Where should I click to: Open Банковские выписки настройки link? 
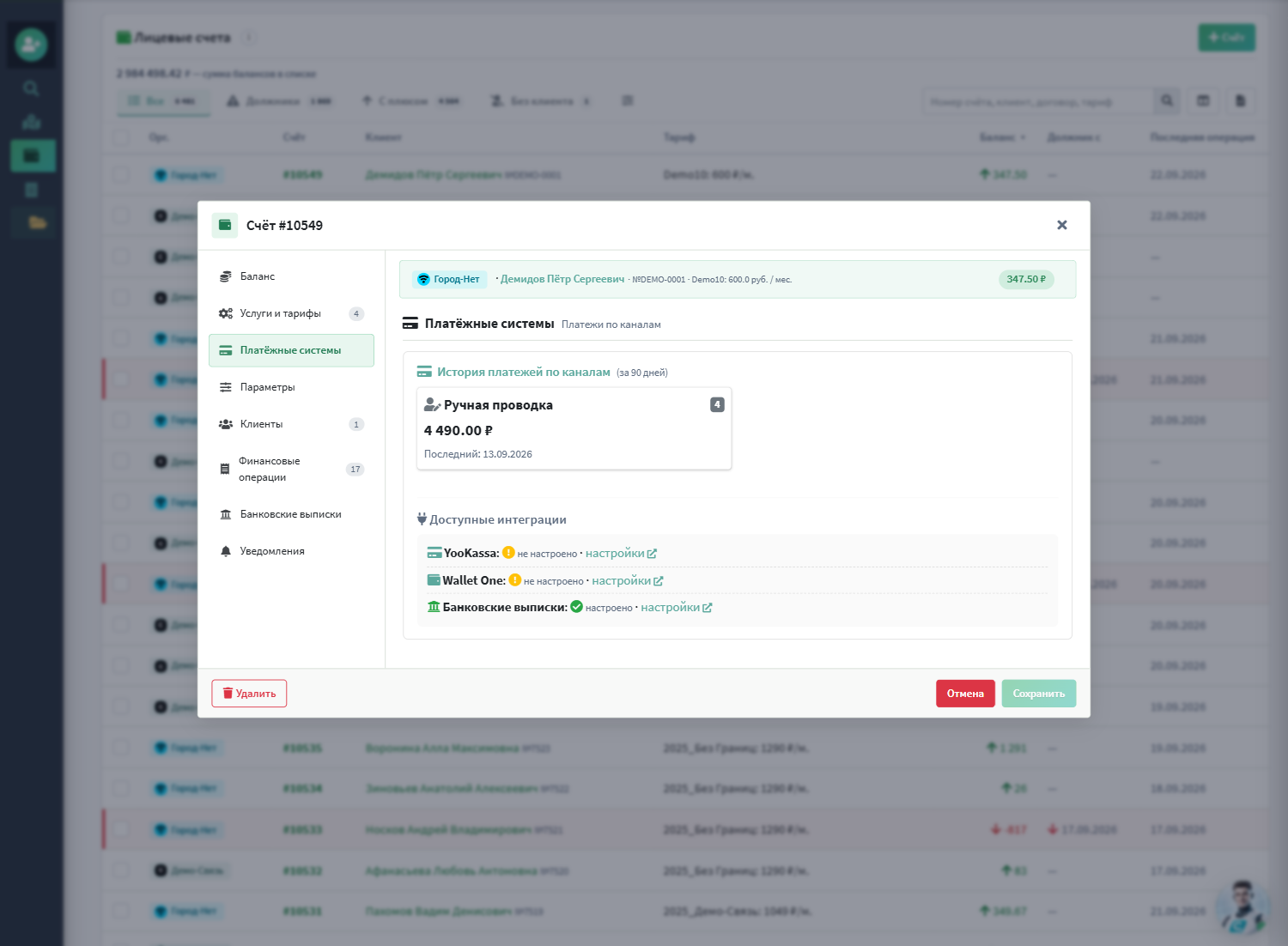[x=677, y=608]
